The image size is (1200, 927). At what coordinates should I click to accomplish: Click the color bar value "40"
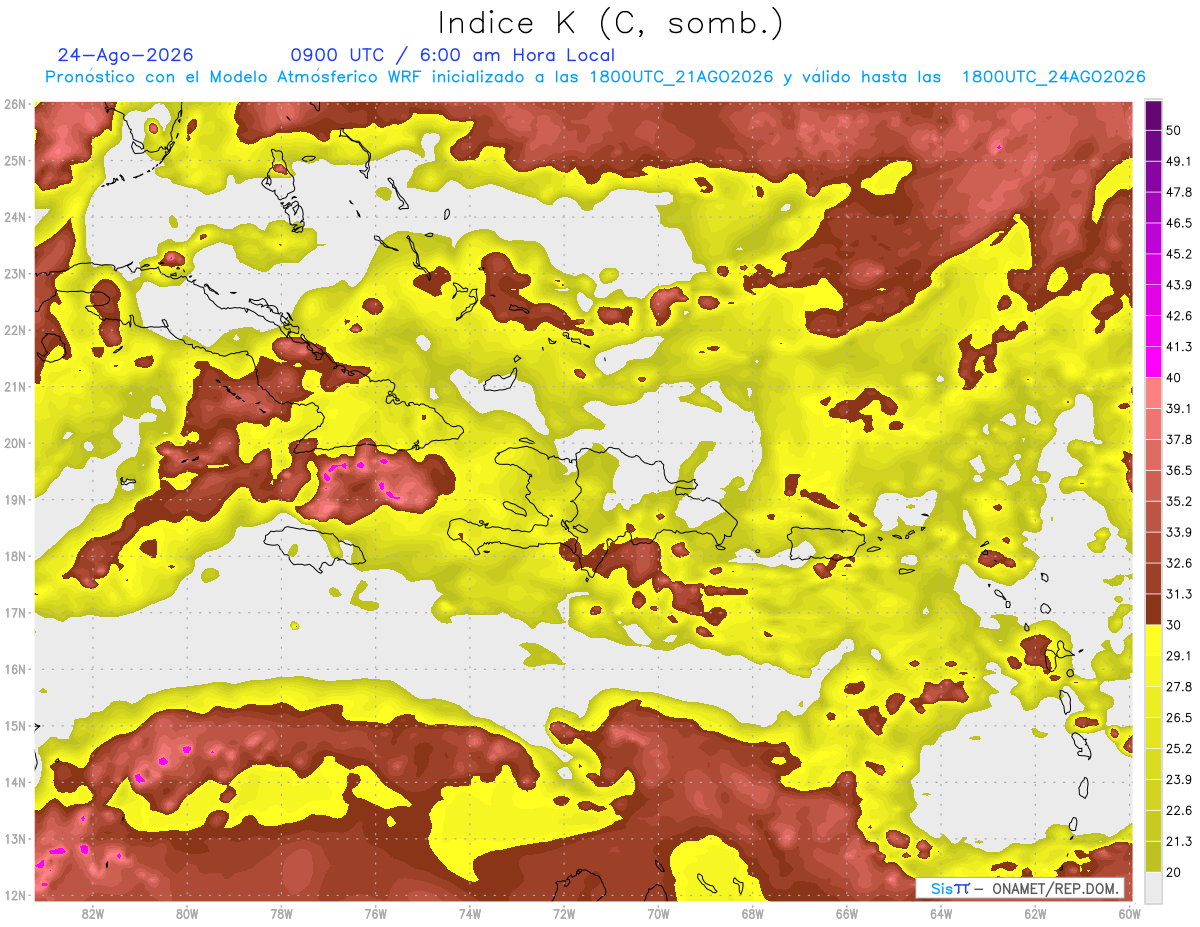pos(1174,377)
